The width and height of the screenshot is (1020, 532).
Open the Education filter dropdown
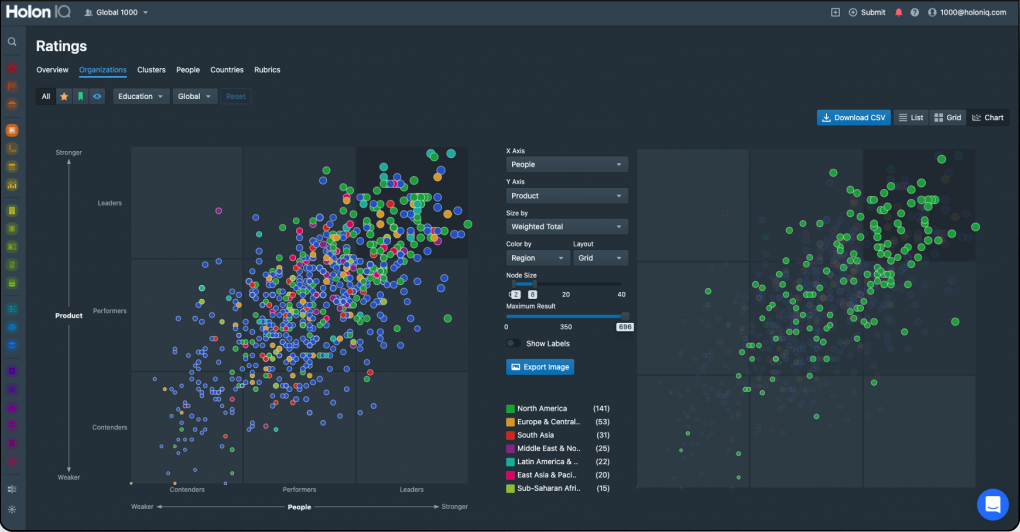pyautogui.click(x=140, y=96)
